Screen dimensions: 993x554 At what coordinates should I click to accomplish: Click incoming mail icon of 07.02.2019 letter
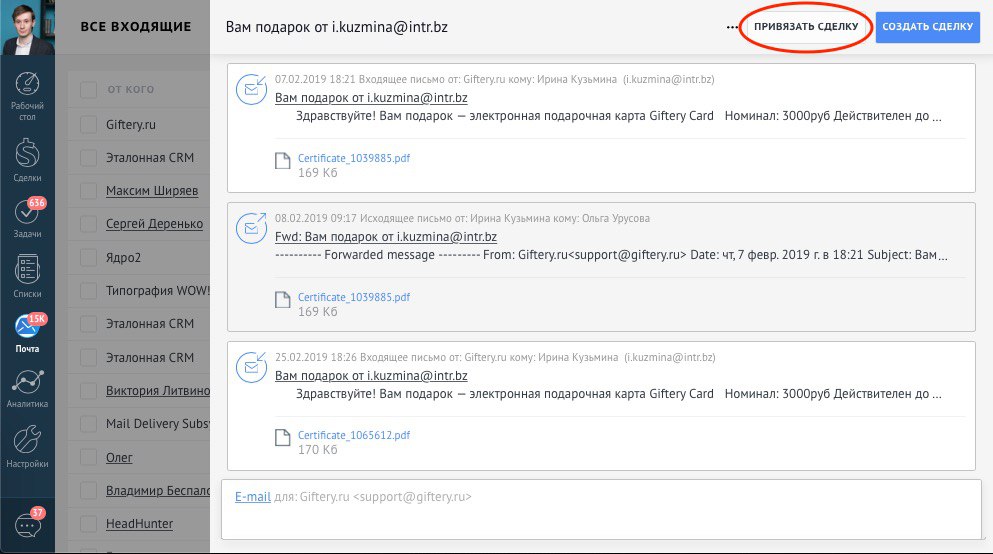[251, 89]
